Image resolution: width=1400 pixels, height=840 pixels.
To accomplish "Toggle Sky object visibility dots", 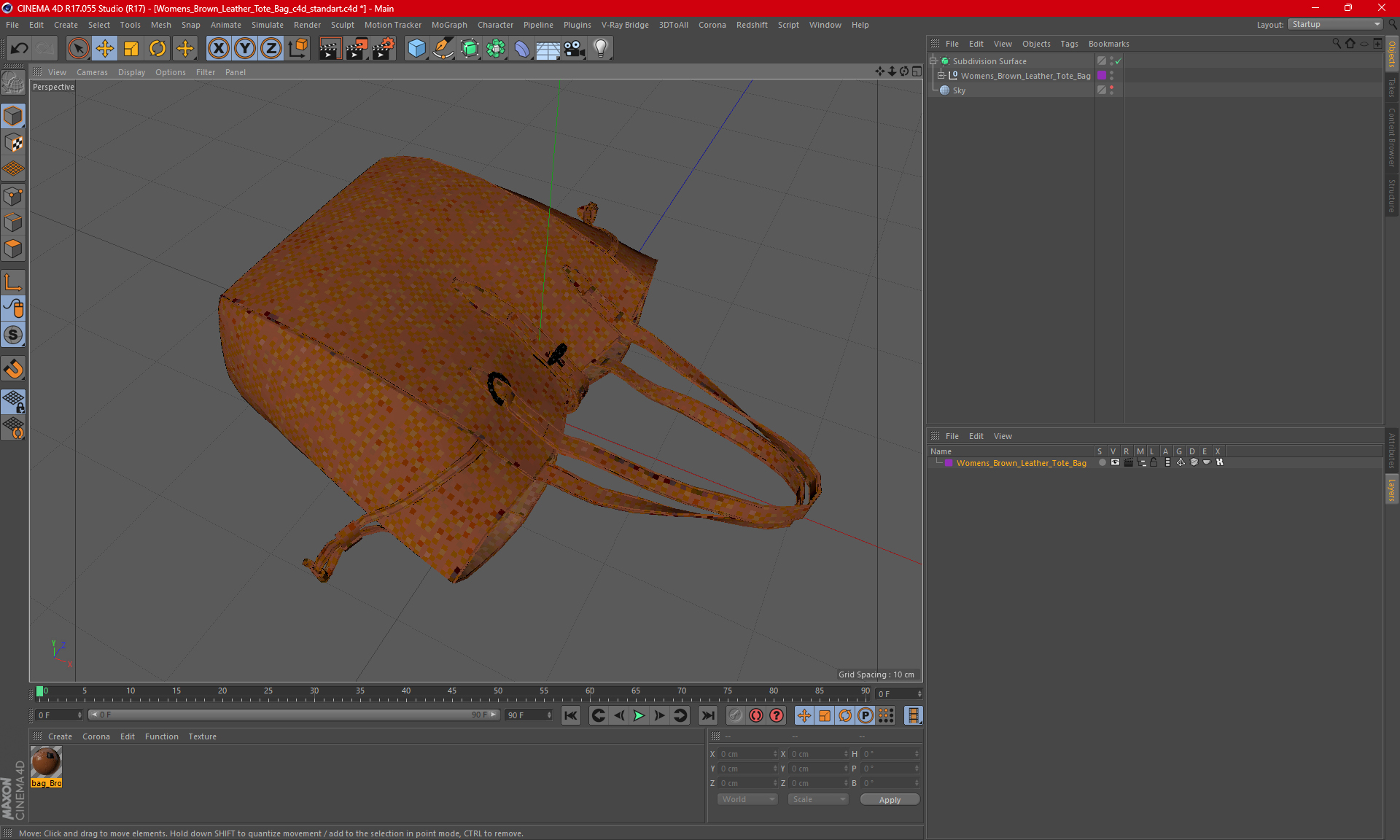I will (x=1111, y=90).
